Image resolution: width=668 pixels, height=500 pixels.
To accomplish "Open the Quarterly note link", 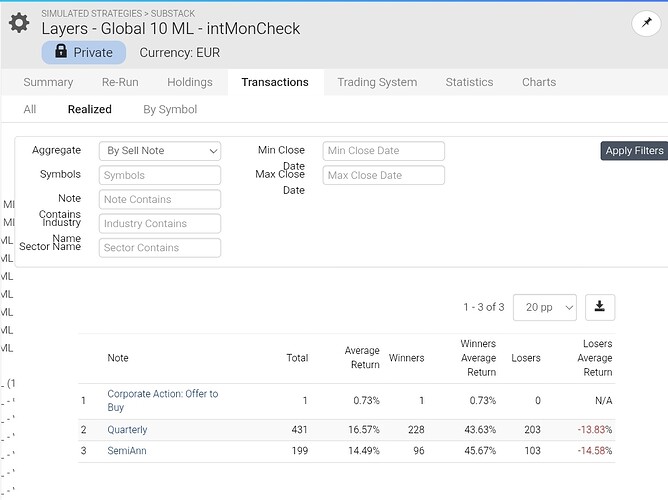I will click(x=127, y=430).
